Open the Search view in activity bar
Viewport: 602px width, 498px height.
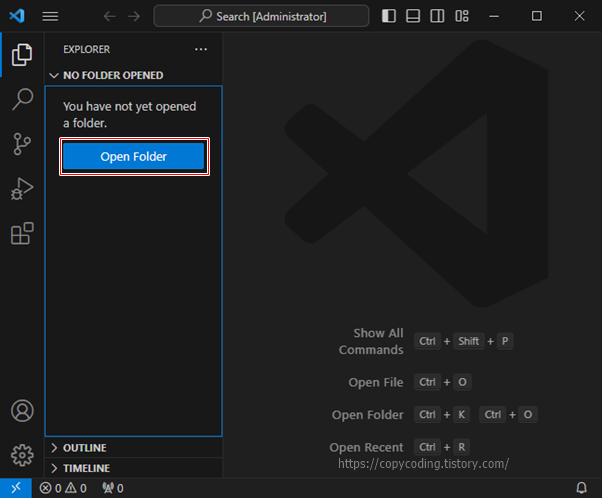(x=22, y=99)
